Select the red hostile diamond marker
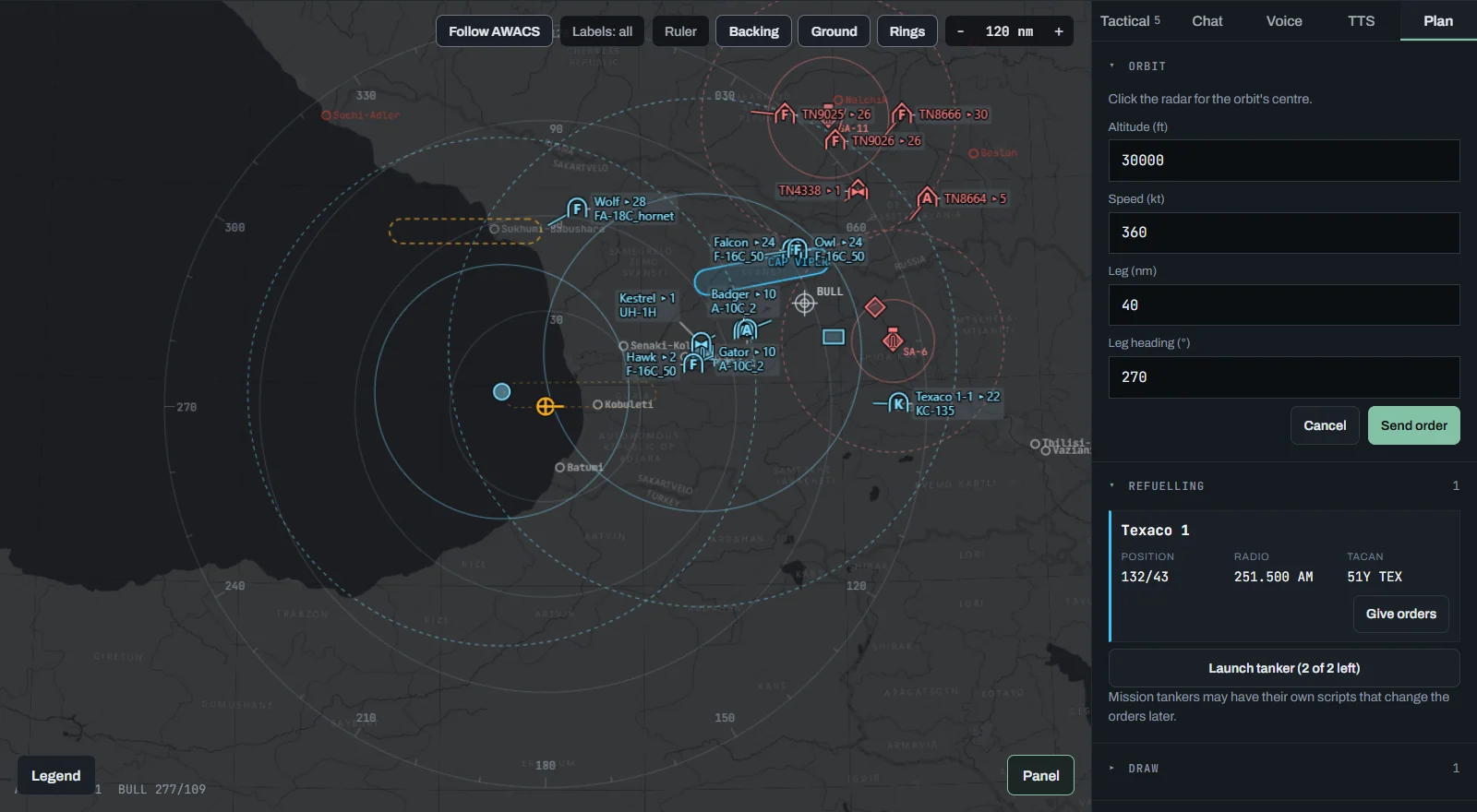 click(875, 307)
